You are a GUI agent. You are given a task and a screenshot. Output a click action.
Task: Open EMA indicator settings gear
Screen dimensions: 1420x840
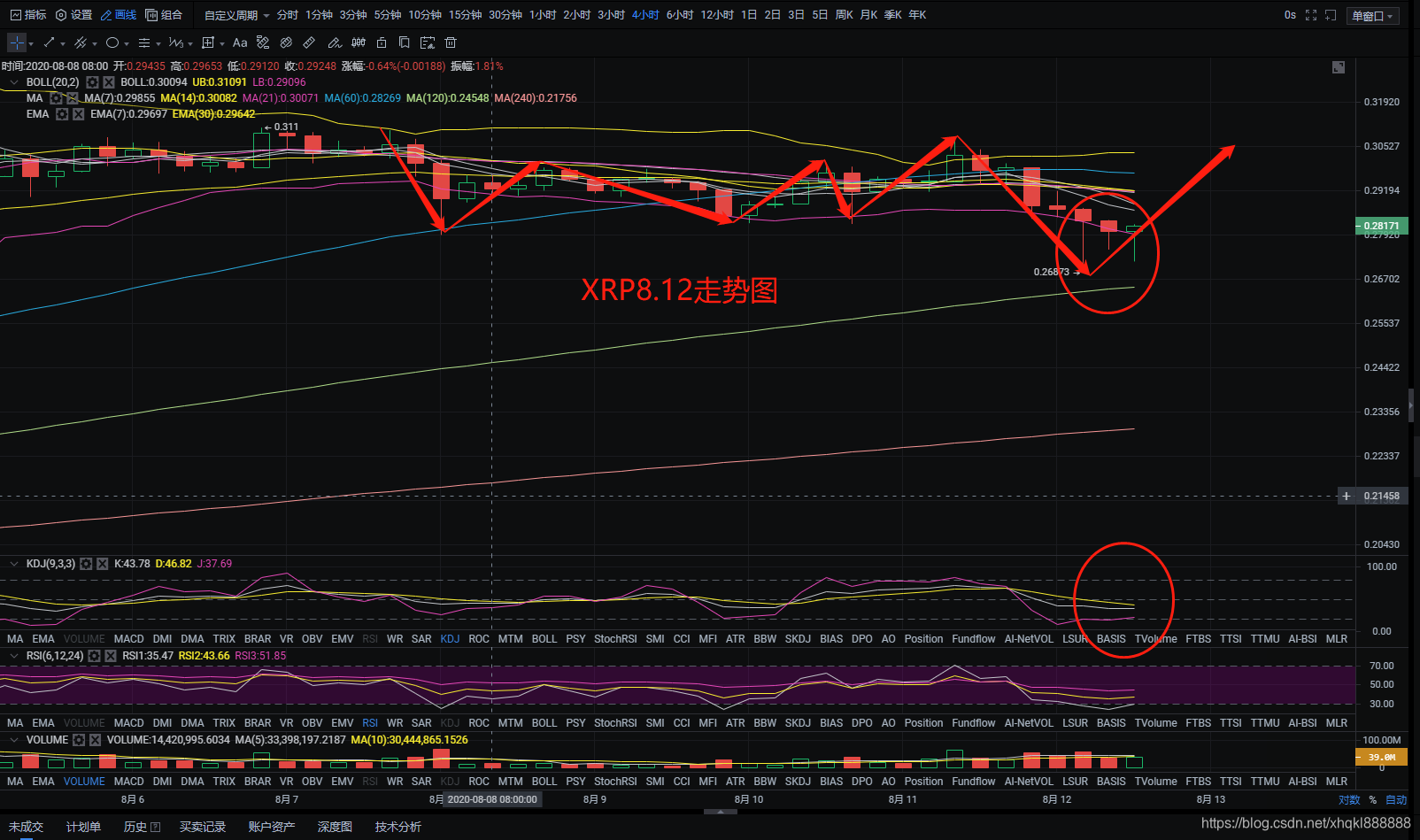(62, 114)
